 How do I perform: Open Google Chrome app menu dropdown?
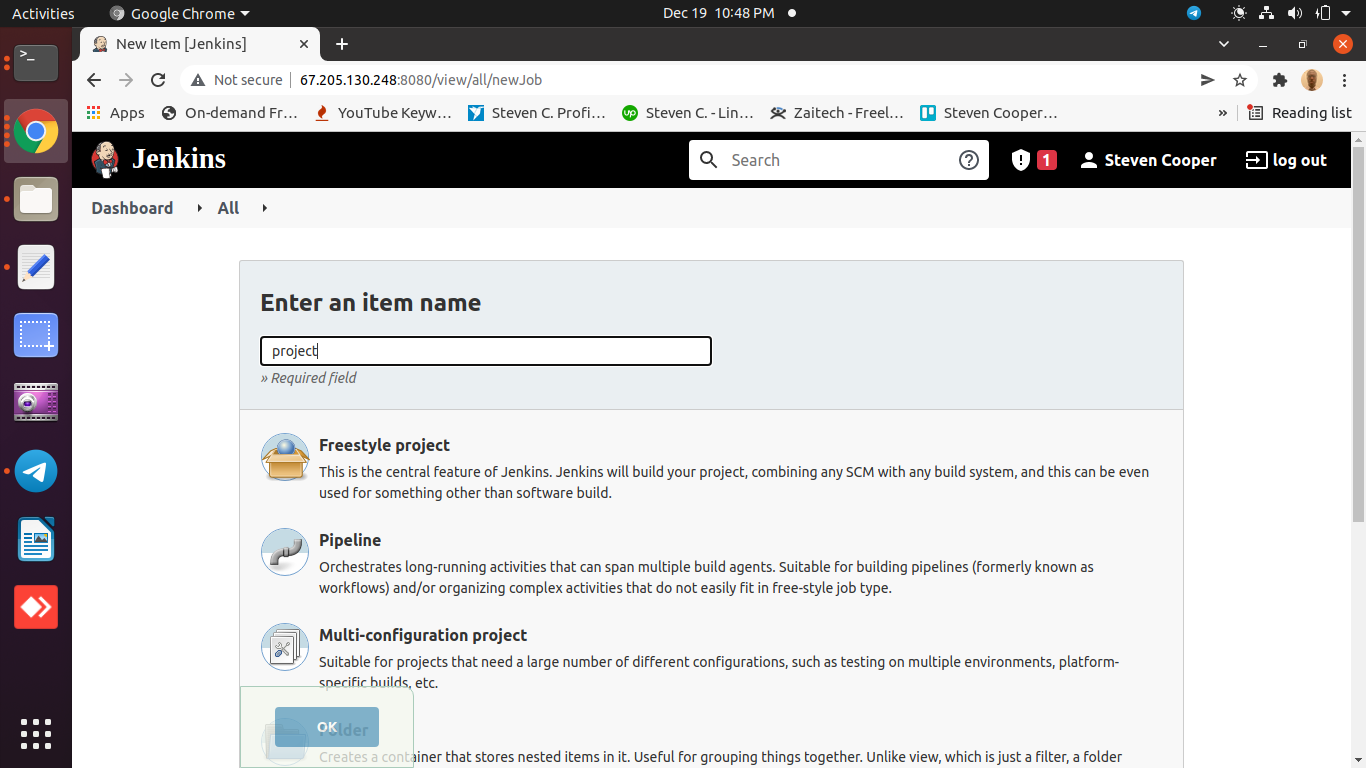179,13
